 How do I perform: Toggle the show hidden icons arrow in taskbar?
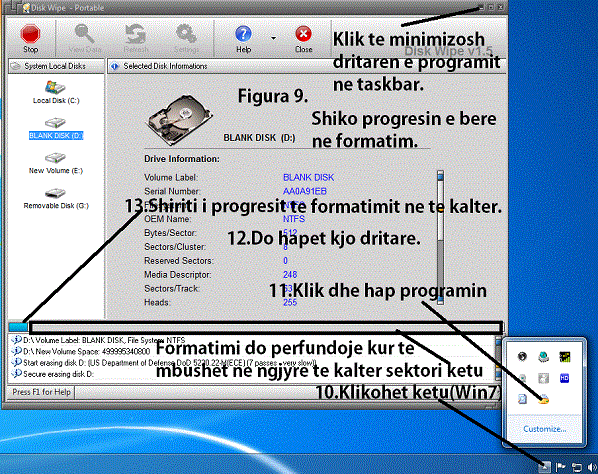coord(545,466)
